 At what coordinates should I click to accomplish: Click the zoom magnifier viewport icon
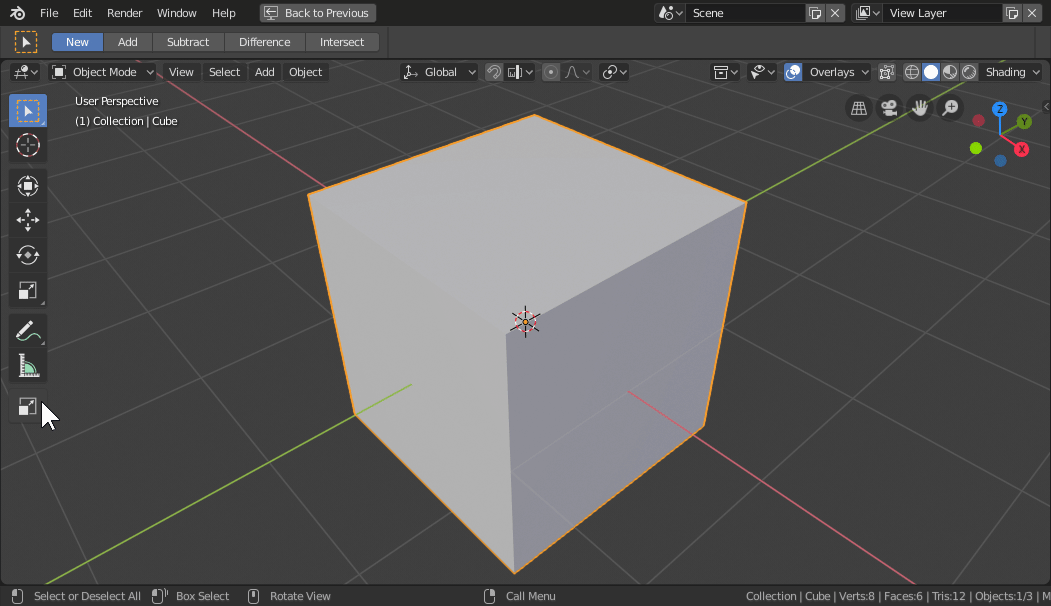[x=950, y=108]
